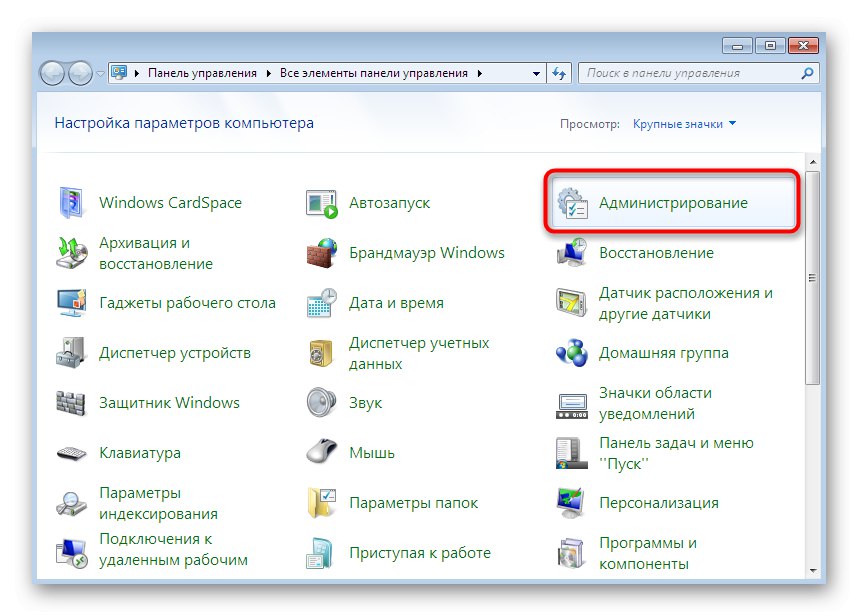858x616 pixels.
Task: Expand arrow after Панель управления breadcrumb
Action: pyautogui.click(x=269, y=73)
